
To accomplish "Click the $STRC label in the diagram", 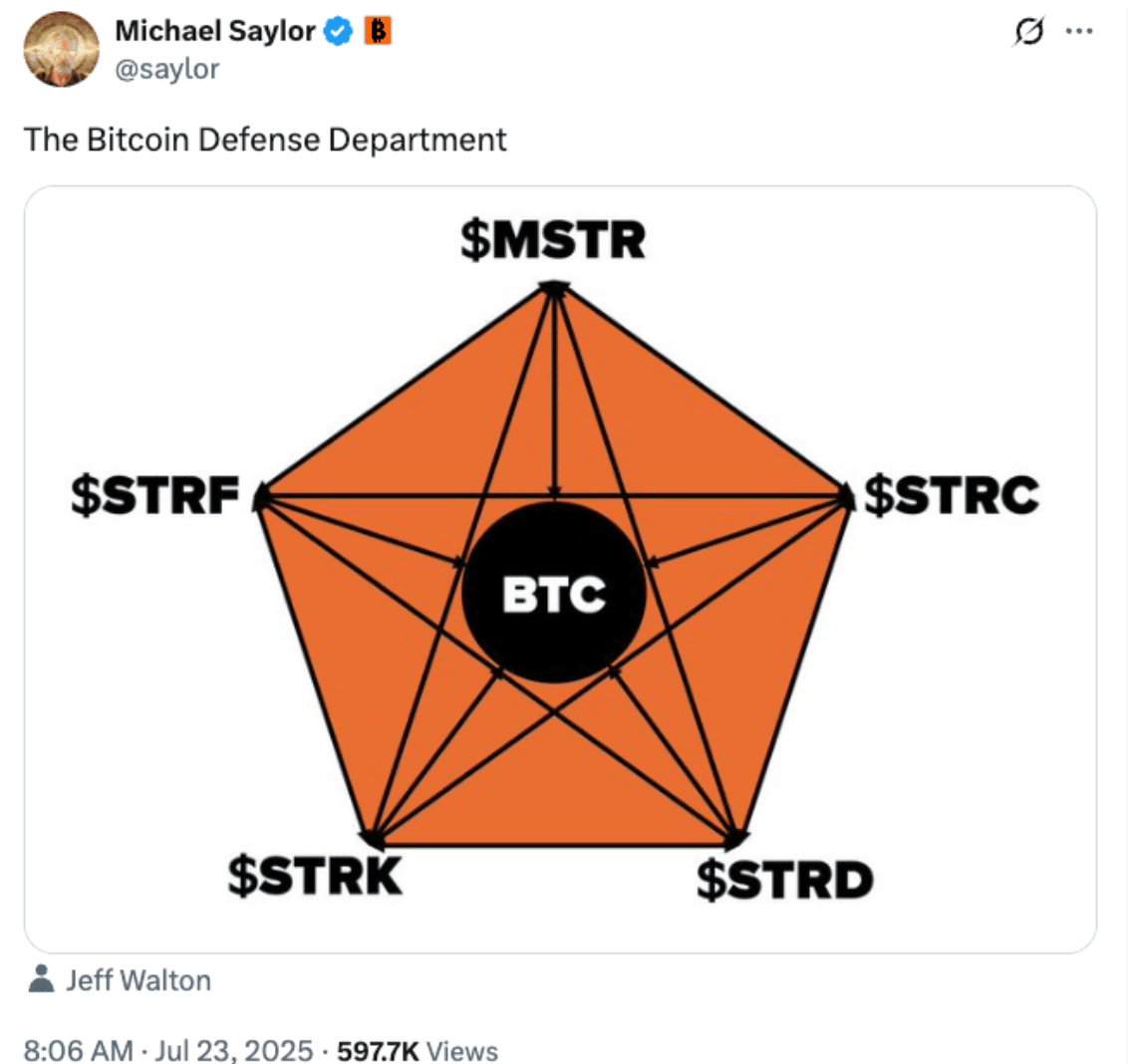I will (x=954, y=494).
